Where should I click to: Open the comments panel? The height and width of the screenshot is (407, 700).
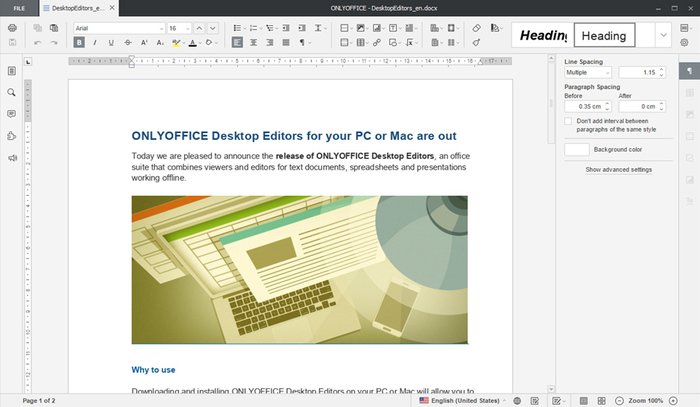(11, 114)
